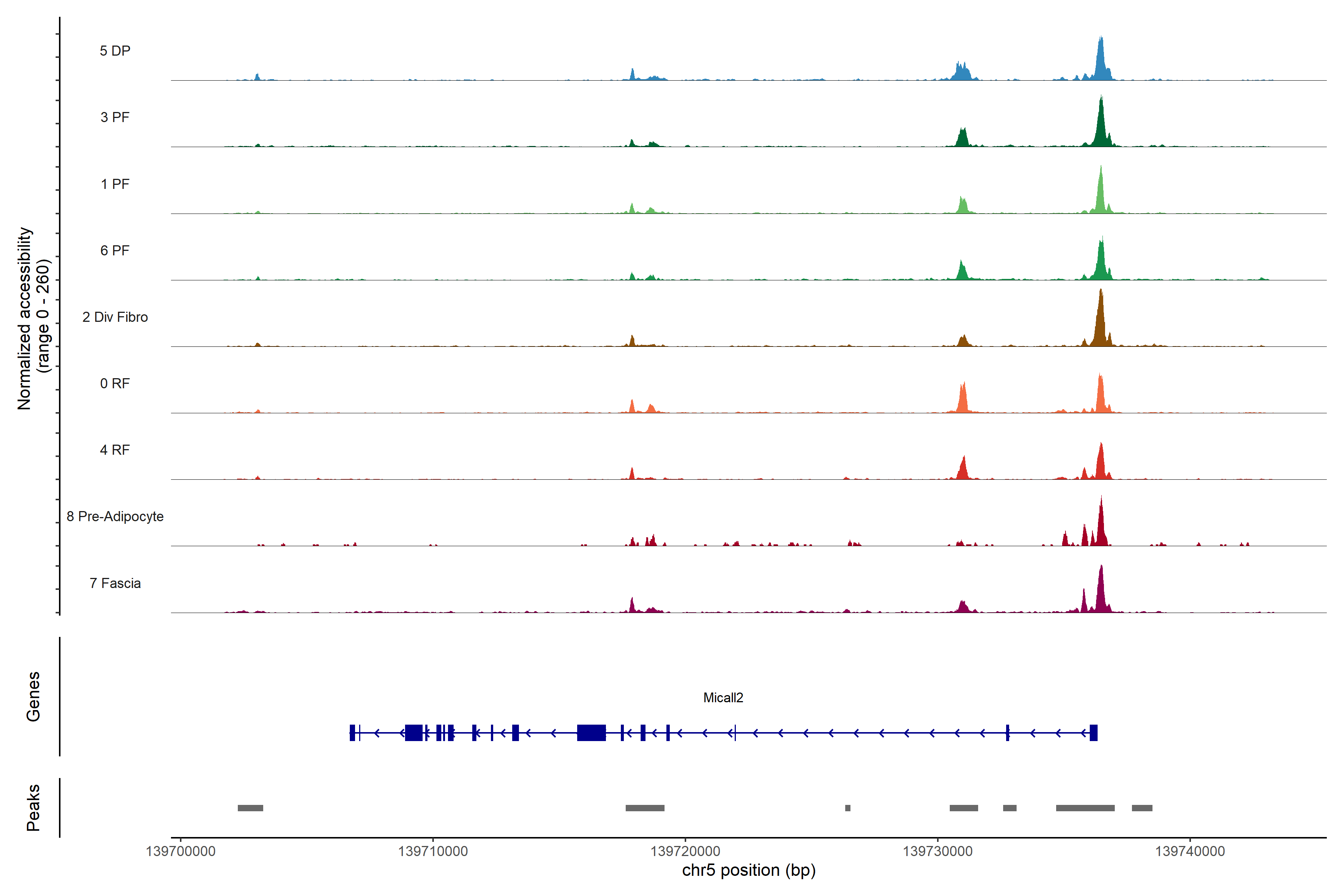Click the largest blue exon block in Micall2
This screenshot has width=1344, height=896.
click(x=591, y=732)
